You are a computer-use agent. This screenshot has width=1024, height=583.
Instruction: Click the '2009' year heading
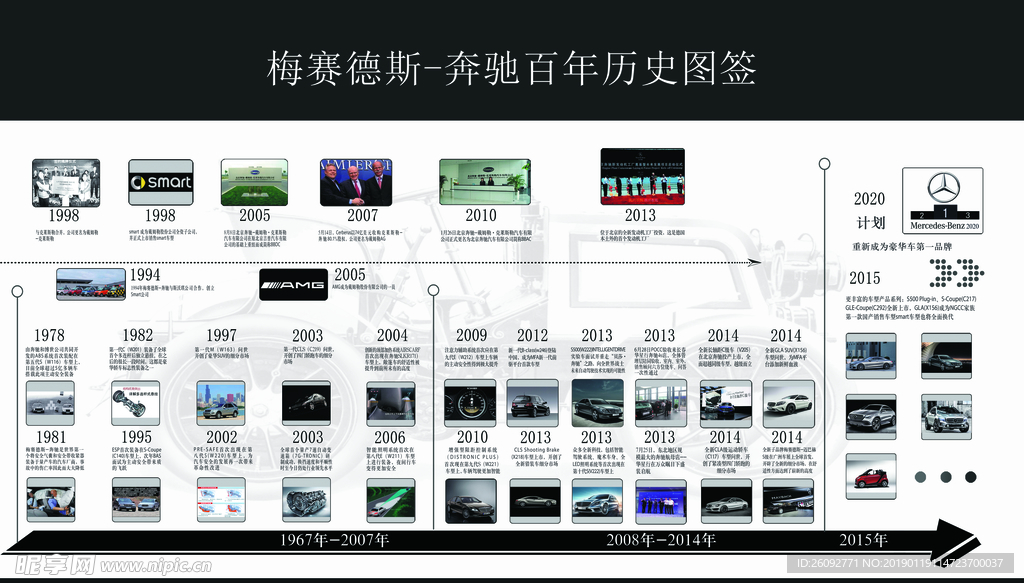(472, 336)
